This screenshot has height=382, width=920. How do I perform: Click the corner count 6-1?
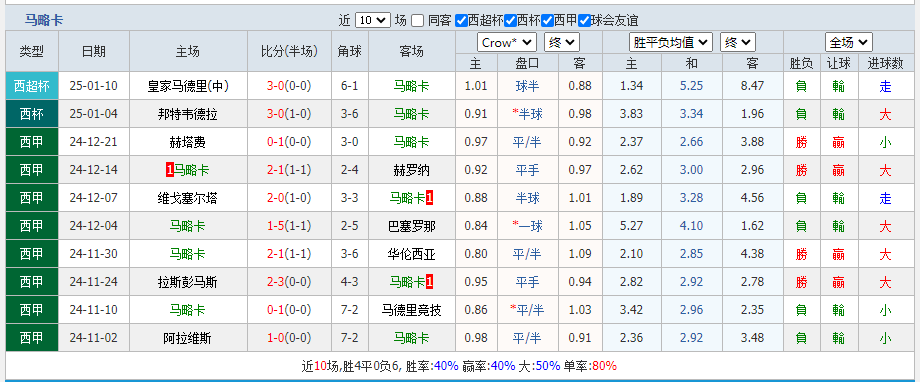coord(350,86)
